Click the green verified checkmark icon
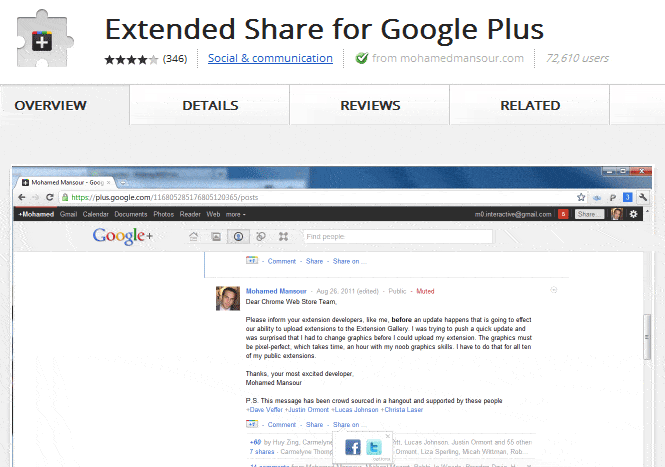Screen dimensions: 665x467 click(x=362, y=58)
